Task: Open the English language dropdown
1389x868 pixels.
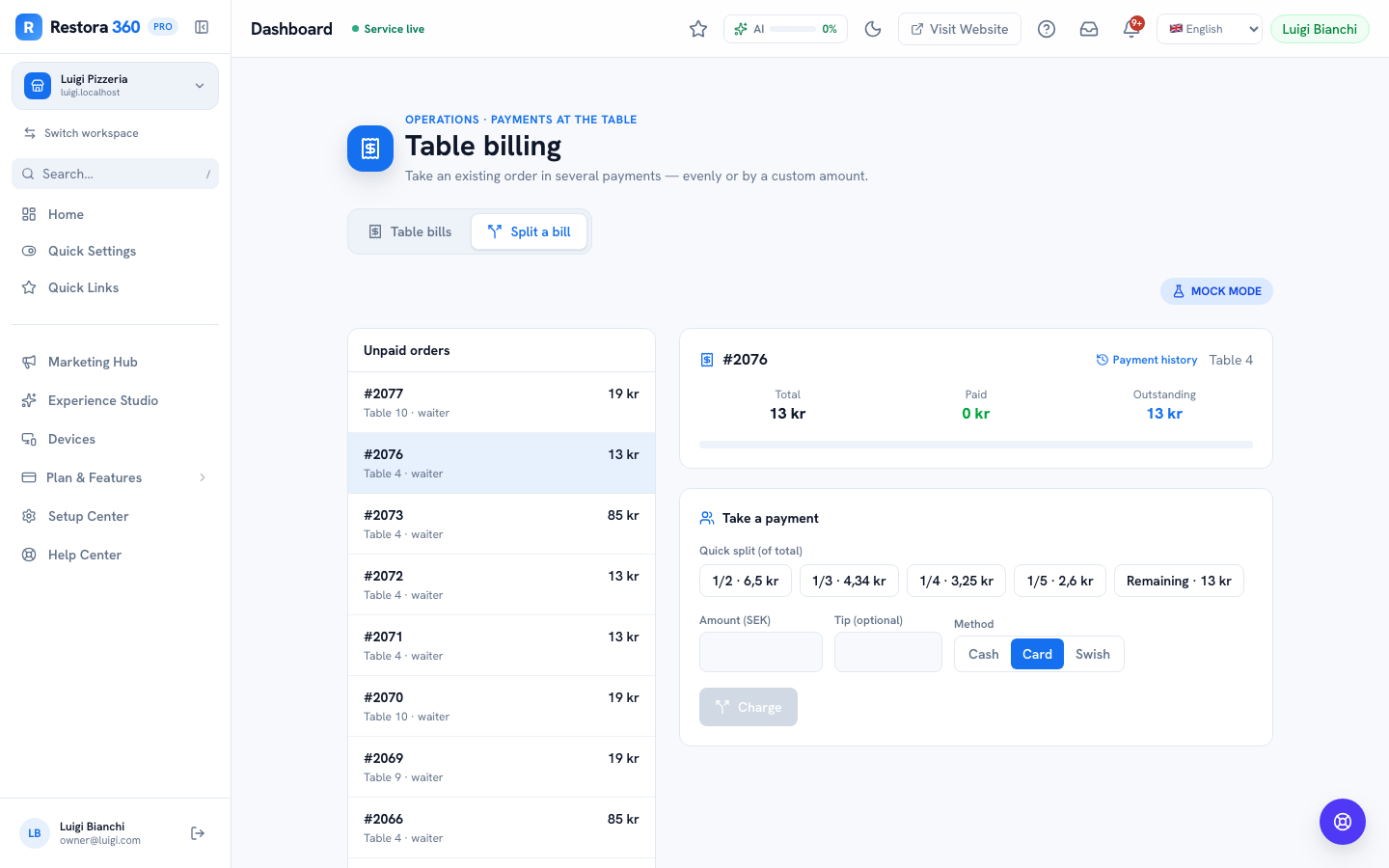Action: 1210,29
